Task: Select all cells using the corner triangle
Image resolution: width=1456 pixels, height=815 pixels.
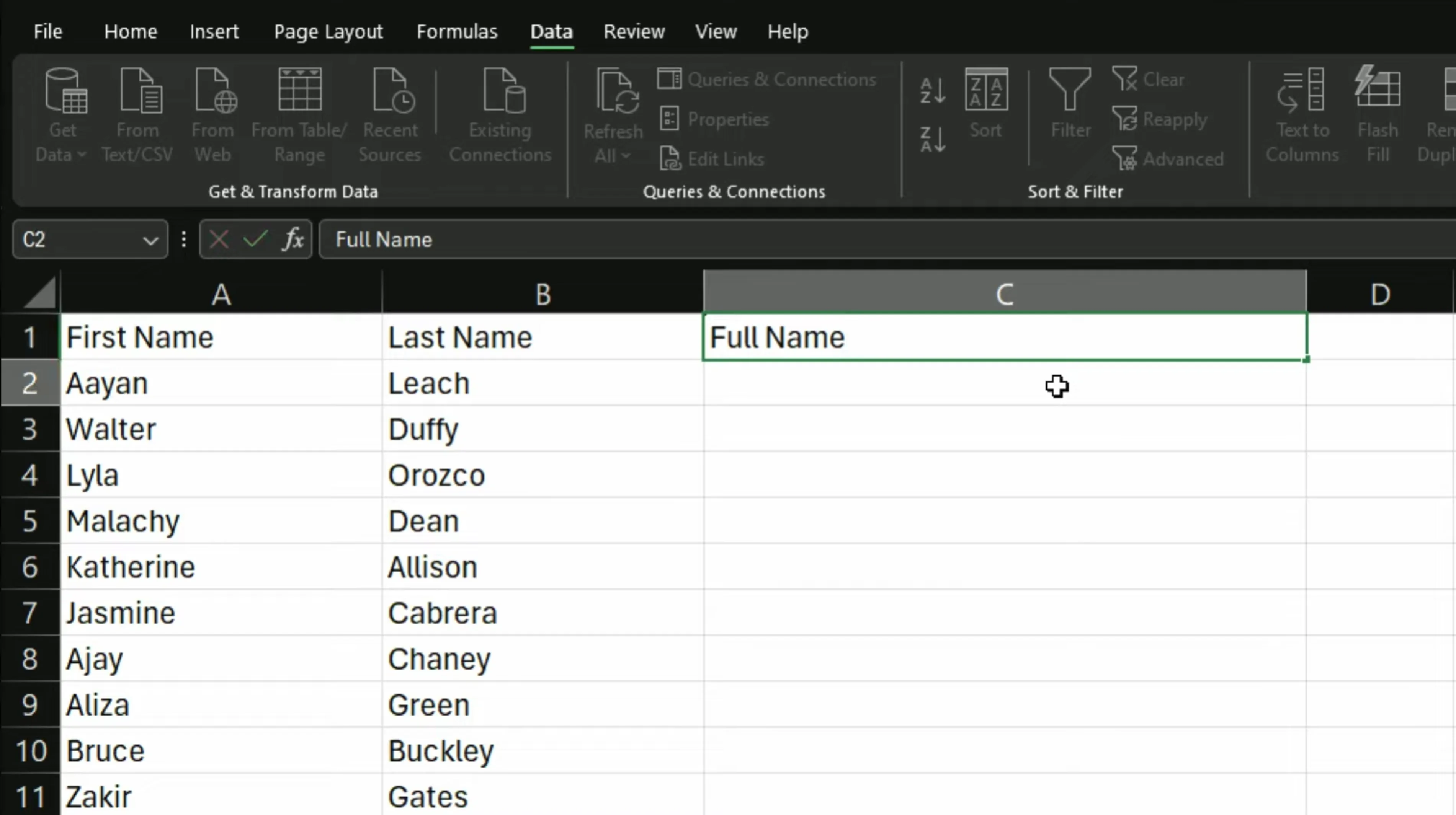Action: point(39,292)
